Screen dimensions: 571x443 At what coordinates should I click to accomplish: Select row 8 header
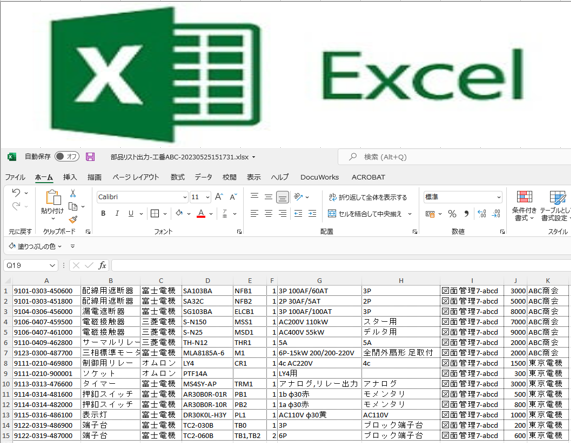point(5,363)
